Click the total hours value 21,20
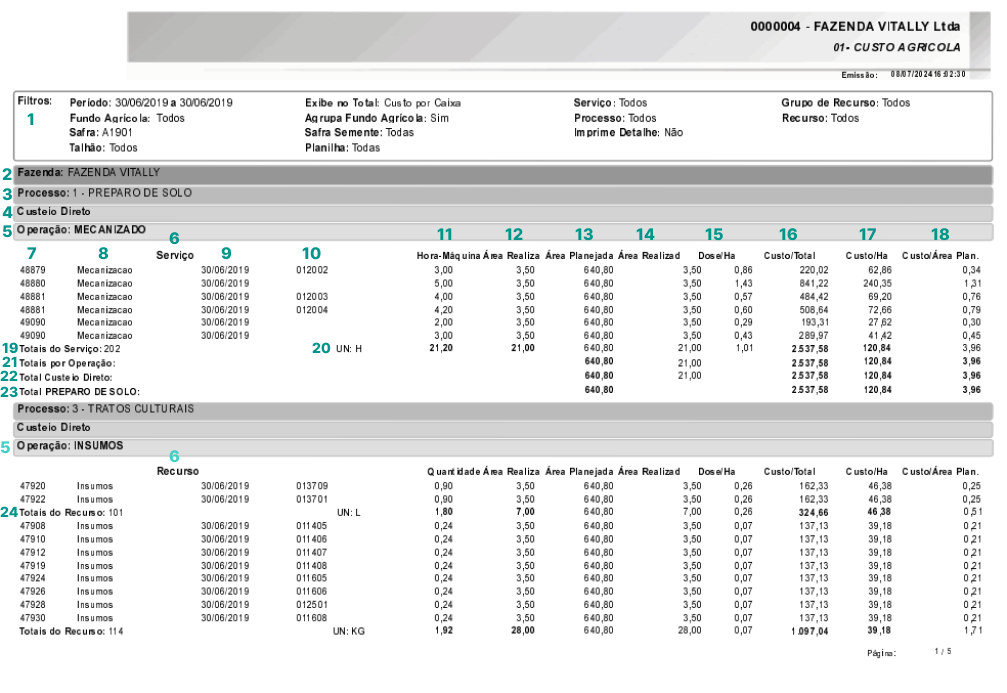This screenshot has width=1007, height=693. click(441, 348)
